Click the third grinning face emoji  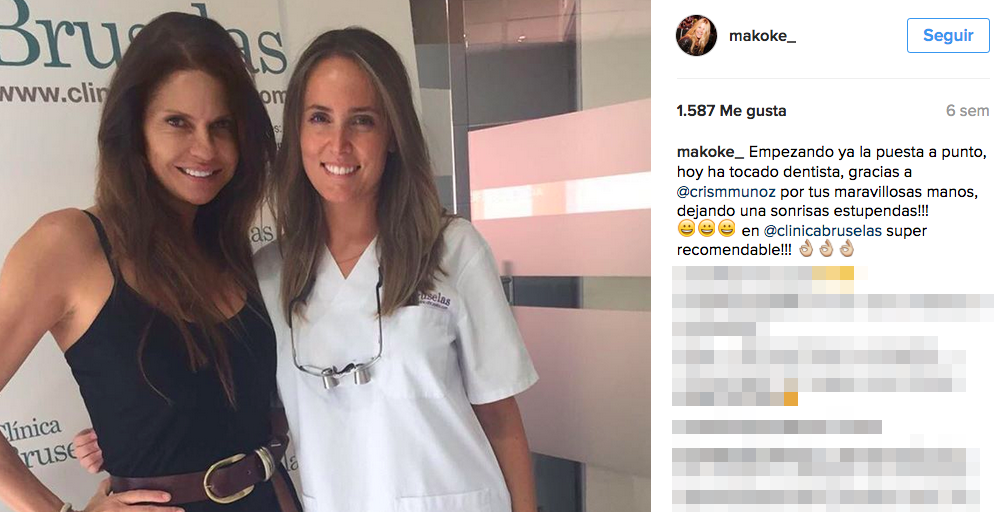click(x=726, y=228)
